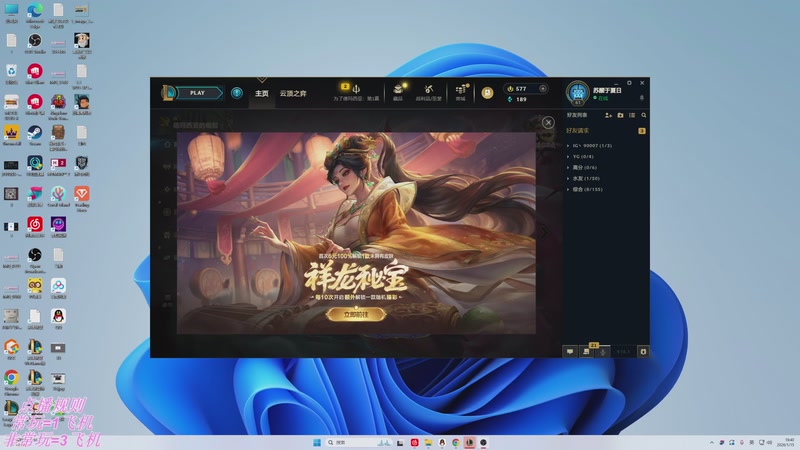Open the 云顶之弈 tab
The height and width of the screenshot is (450, 800).
tap(293, 93)
